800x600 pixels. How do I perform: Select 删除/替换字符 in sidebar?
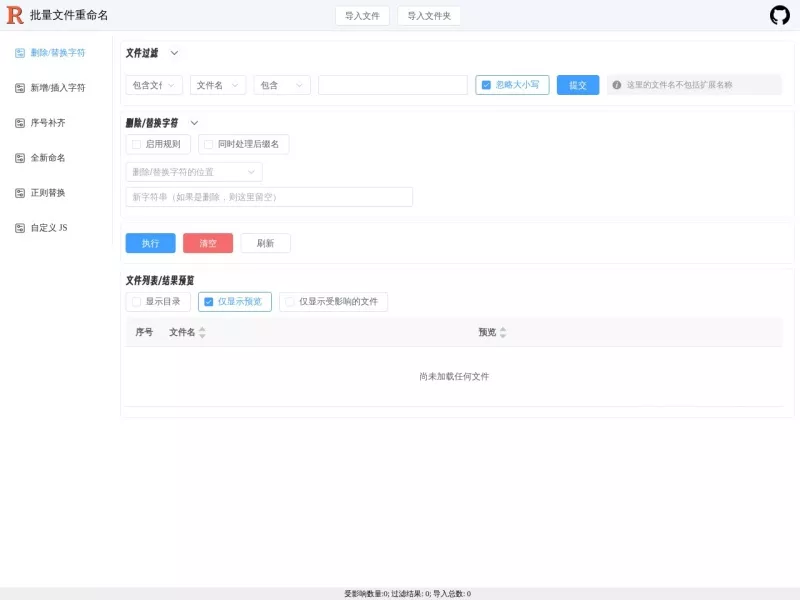coord(58,53)
